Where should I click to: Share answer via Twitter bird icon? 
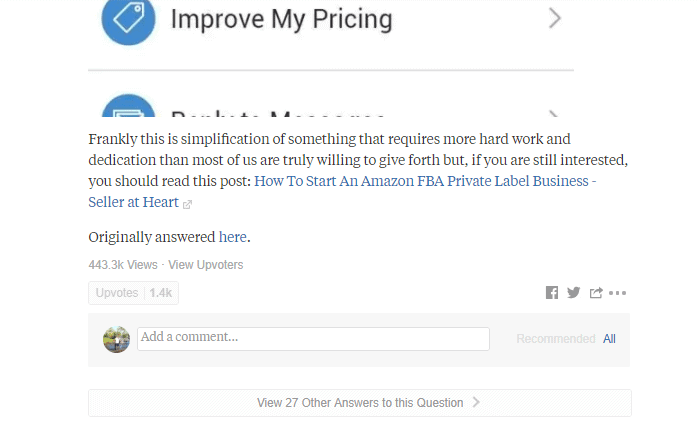click(x=573, y=292)
